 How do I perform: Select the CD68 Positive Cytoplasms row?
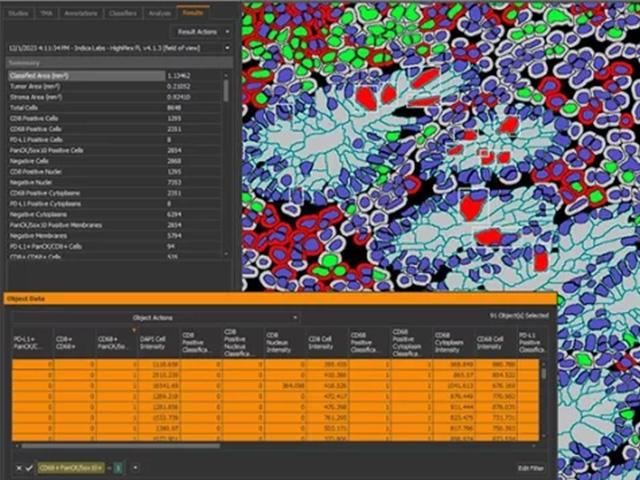[x=114, y=193]
